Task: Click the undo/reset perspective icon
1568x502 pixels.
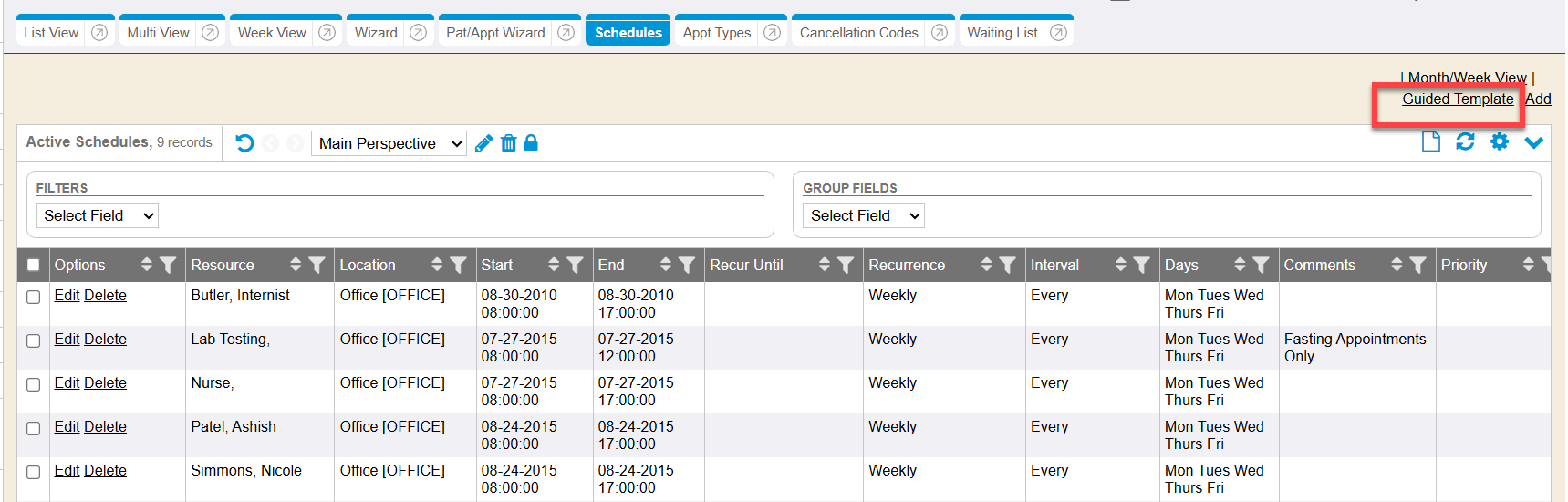Action: 244,143
